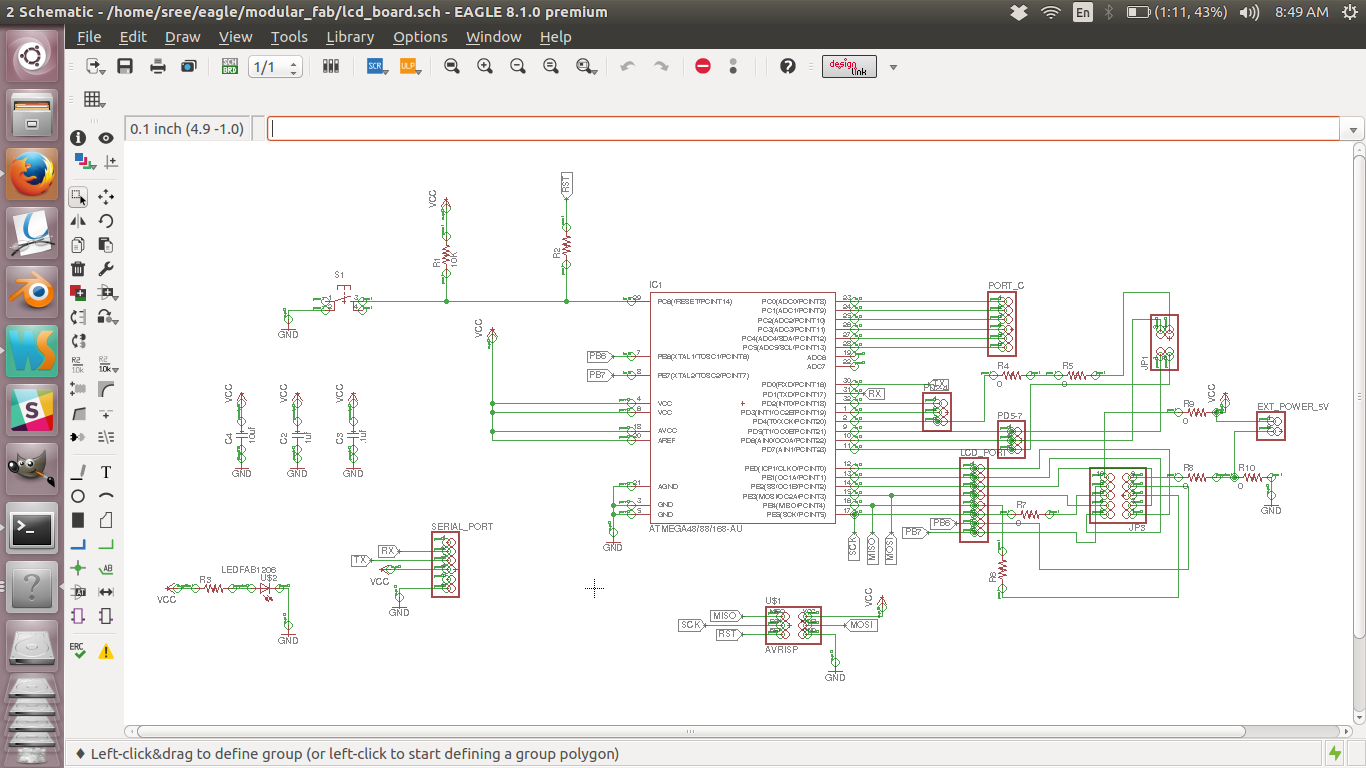The image size is (1366, 768).
Task: Click the Zoom out icon
Action: coord(518,66)
